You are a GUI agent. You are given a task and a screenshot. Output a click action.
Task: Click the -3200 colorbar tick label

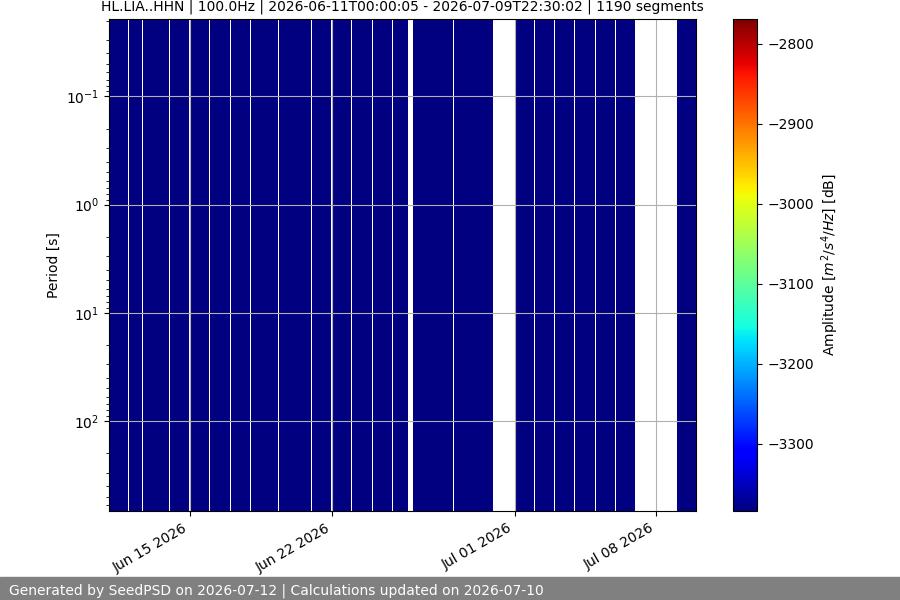point(791,364)
